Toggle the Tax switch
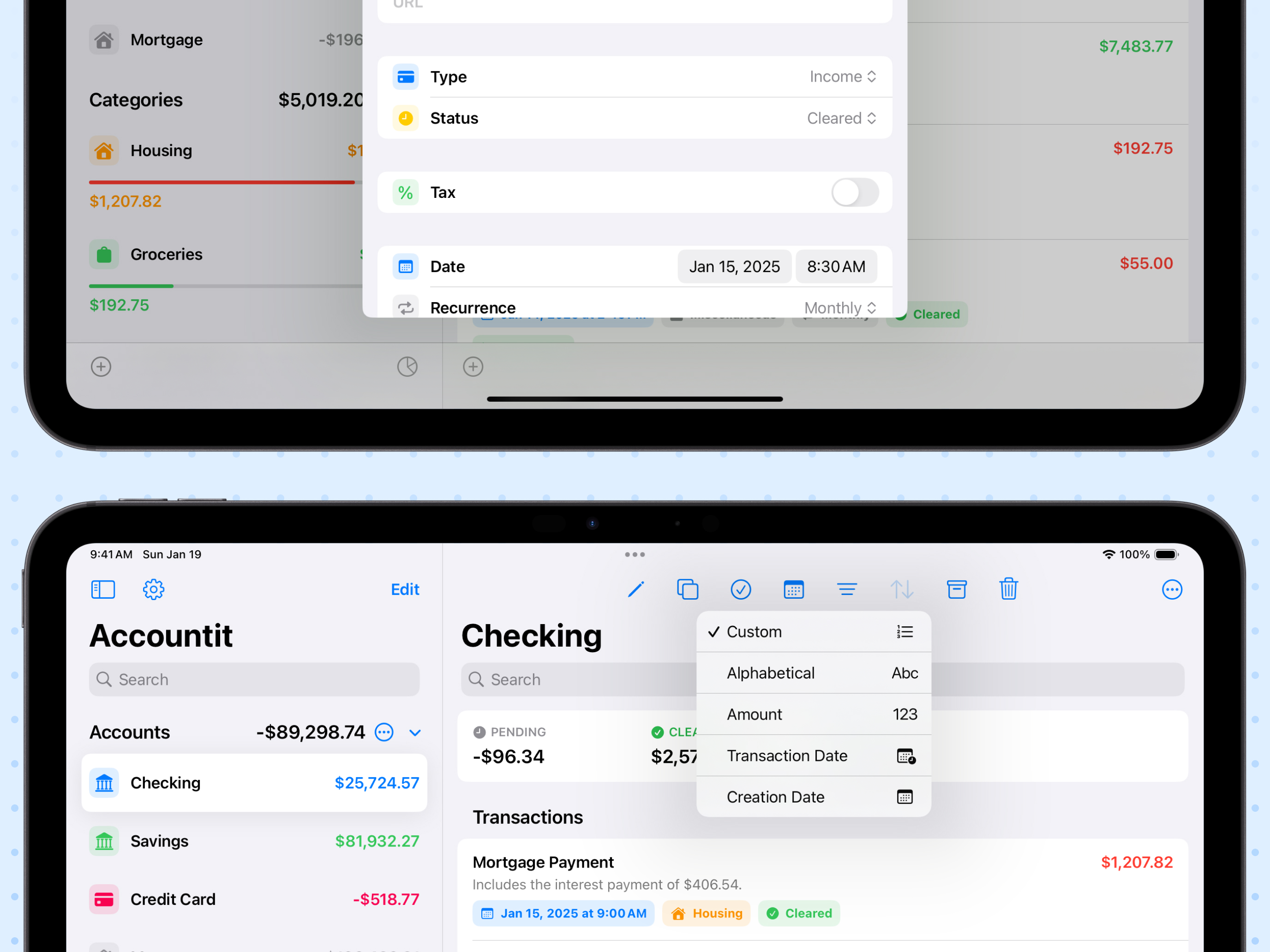The width and height of the screenshot is (1270, 952). (x=855, y=192)
